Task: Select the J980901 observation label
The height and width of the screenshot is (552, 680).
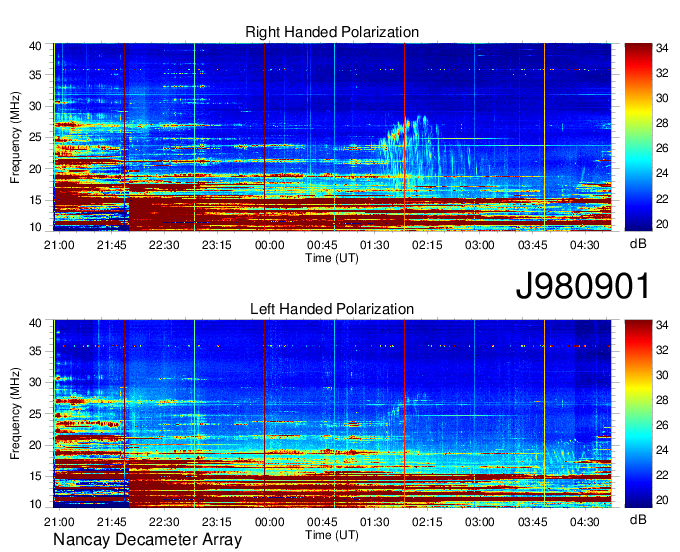Action: 583,286
